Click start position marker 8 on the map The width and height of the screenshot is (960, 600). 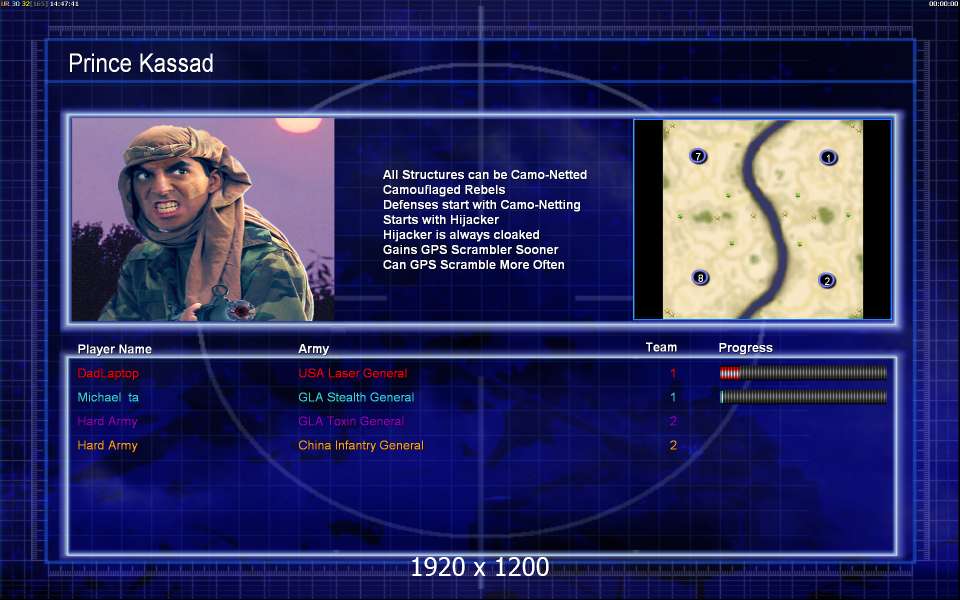click(x=700, y=278)
